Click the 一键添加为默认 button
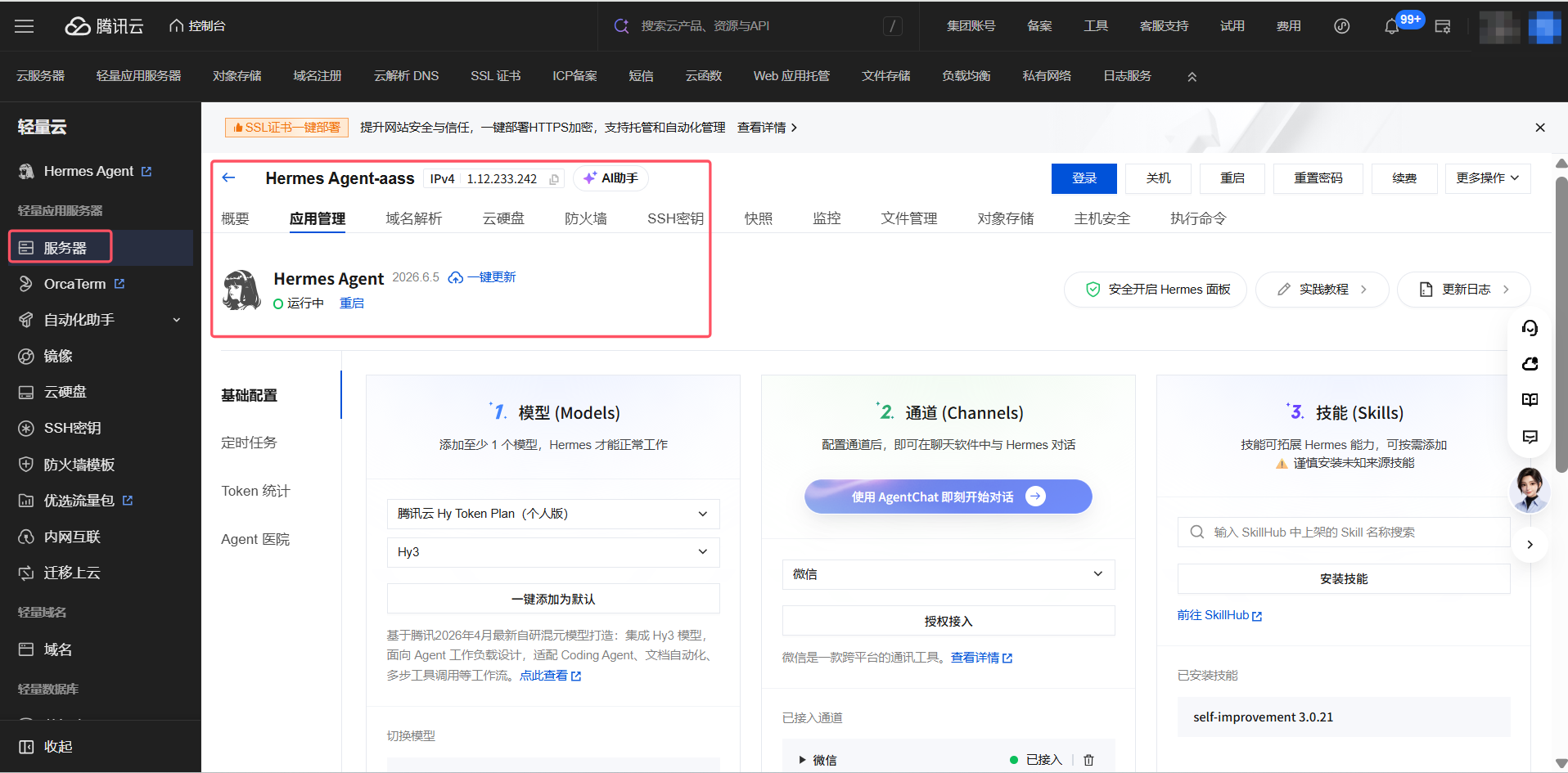1568x773 pixels. point(553,599)
